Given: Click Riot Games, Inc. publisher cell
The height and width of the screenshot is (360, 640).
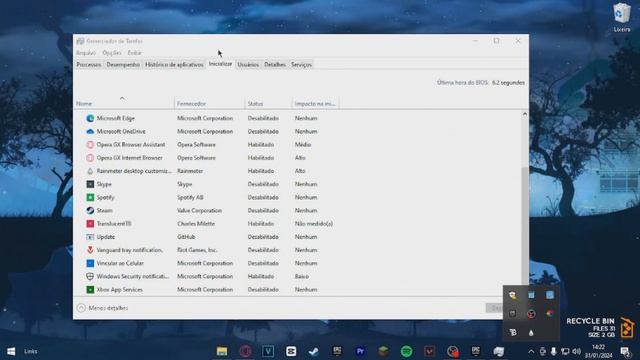Looking at the screenshot, I should 197,250.
